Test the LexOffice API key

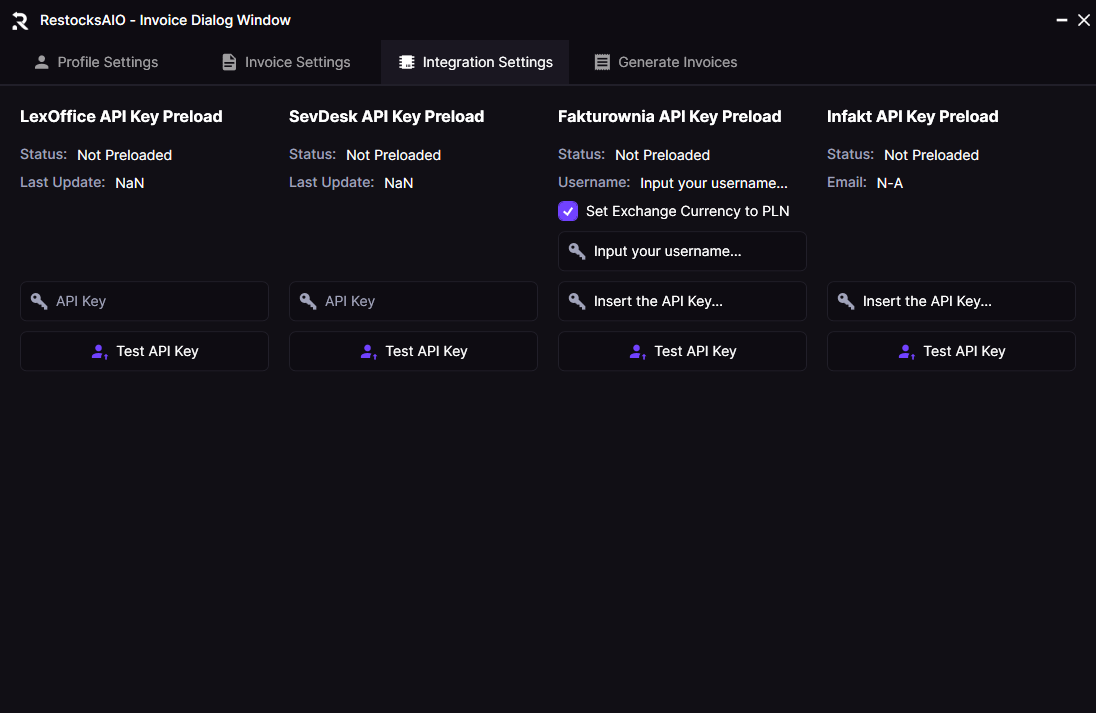pyautogui.click(x=145, y=351)
